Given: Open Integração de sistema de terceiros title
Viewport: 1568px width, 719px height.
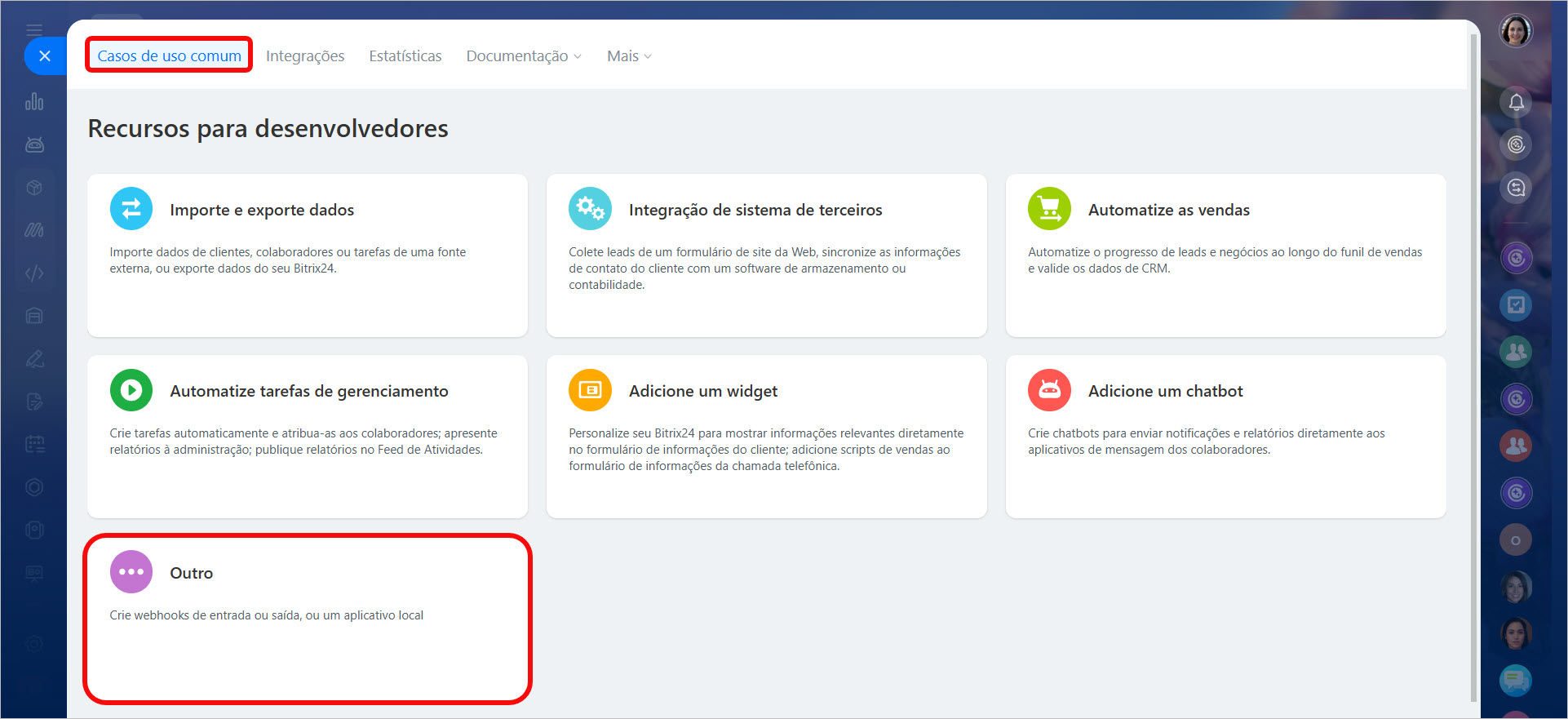Looking at the screenshot, I should click(x=755, y=210).
